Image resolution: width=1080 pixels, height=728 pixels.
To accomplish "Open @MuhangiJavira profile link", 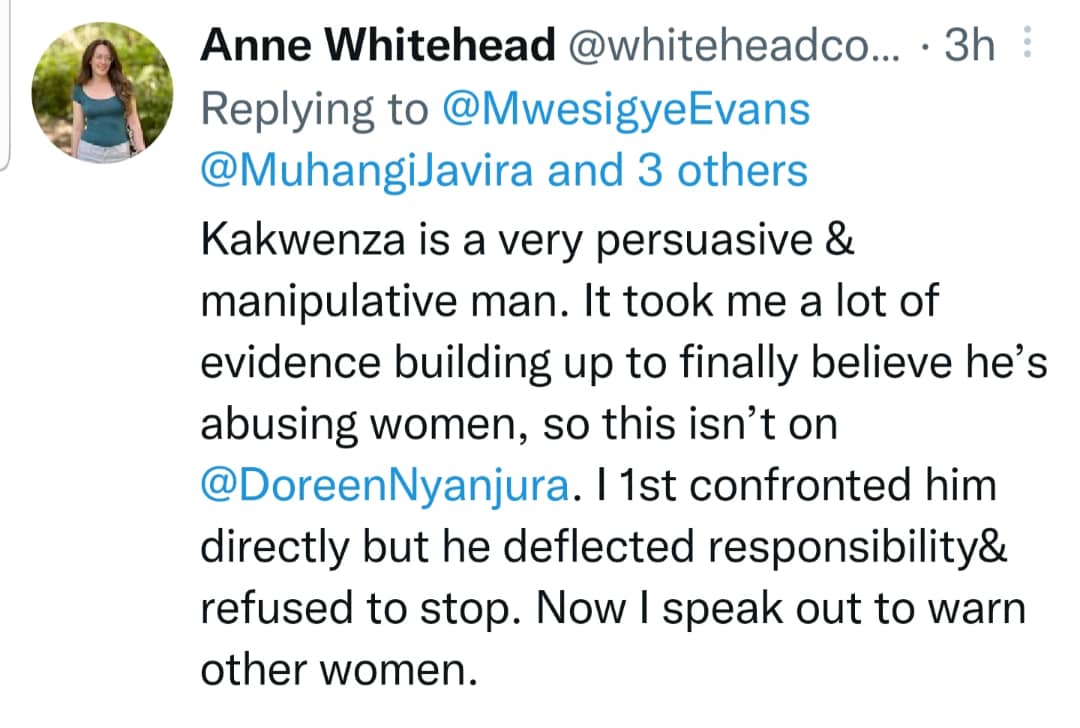I will coord(360,168).
